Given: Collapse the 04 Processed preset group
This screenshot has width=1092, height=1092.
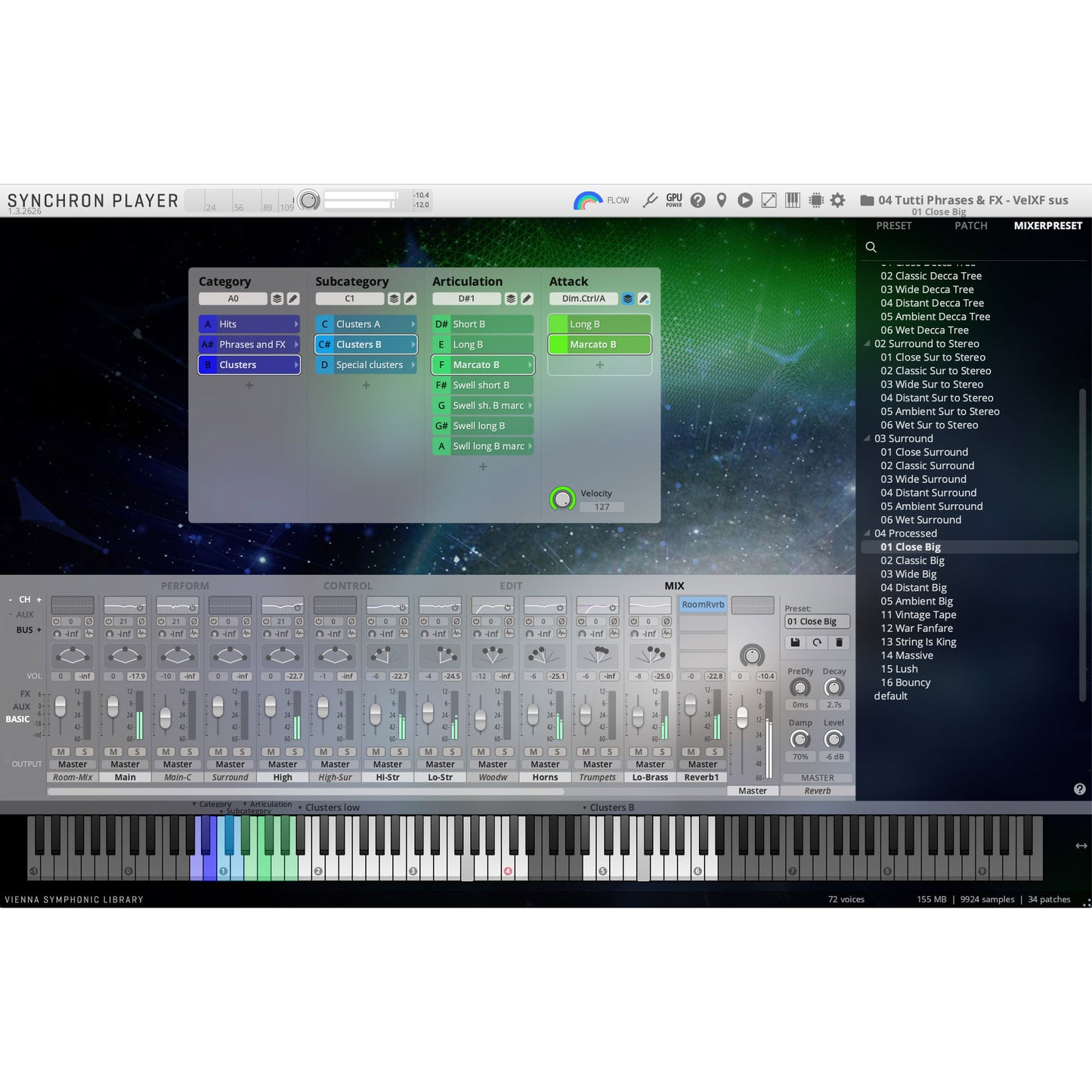Looking at the screenshot, I should [x=867, y=534].
